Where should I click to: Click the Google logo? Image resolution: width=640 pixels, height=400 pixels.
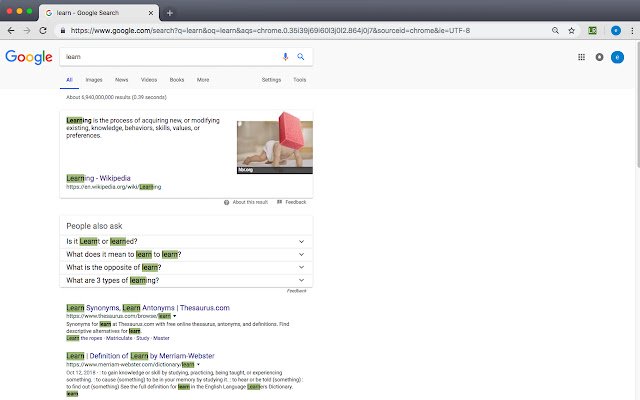click(29, 57)
